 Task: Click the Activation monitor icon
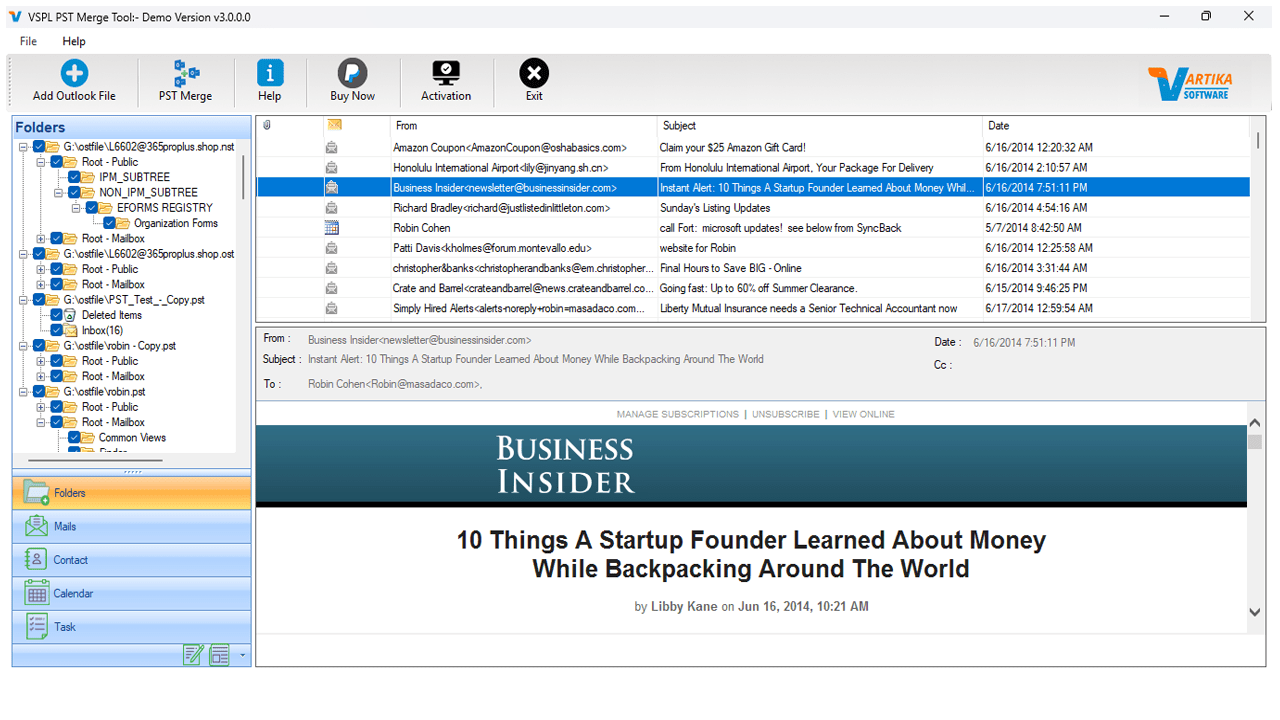[x=446, y=74]
